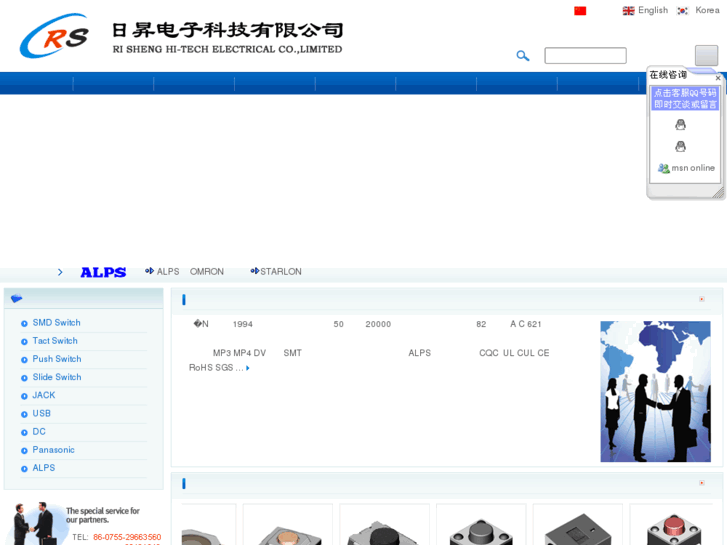Click the telephone number 86-0755-29663560

tap(127, 537)
